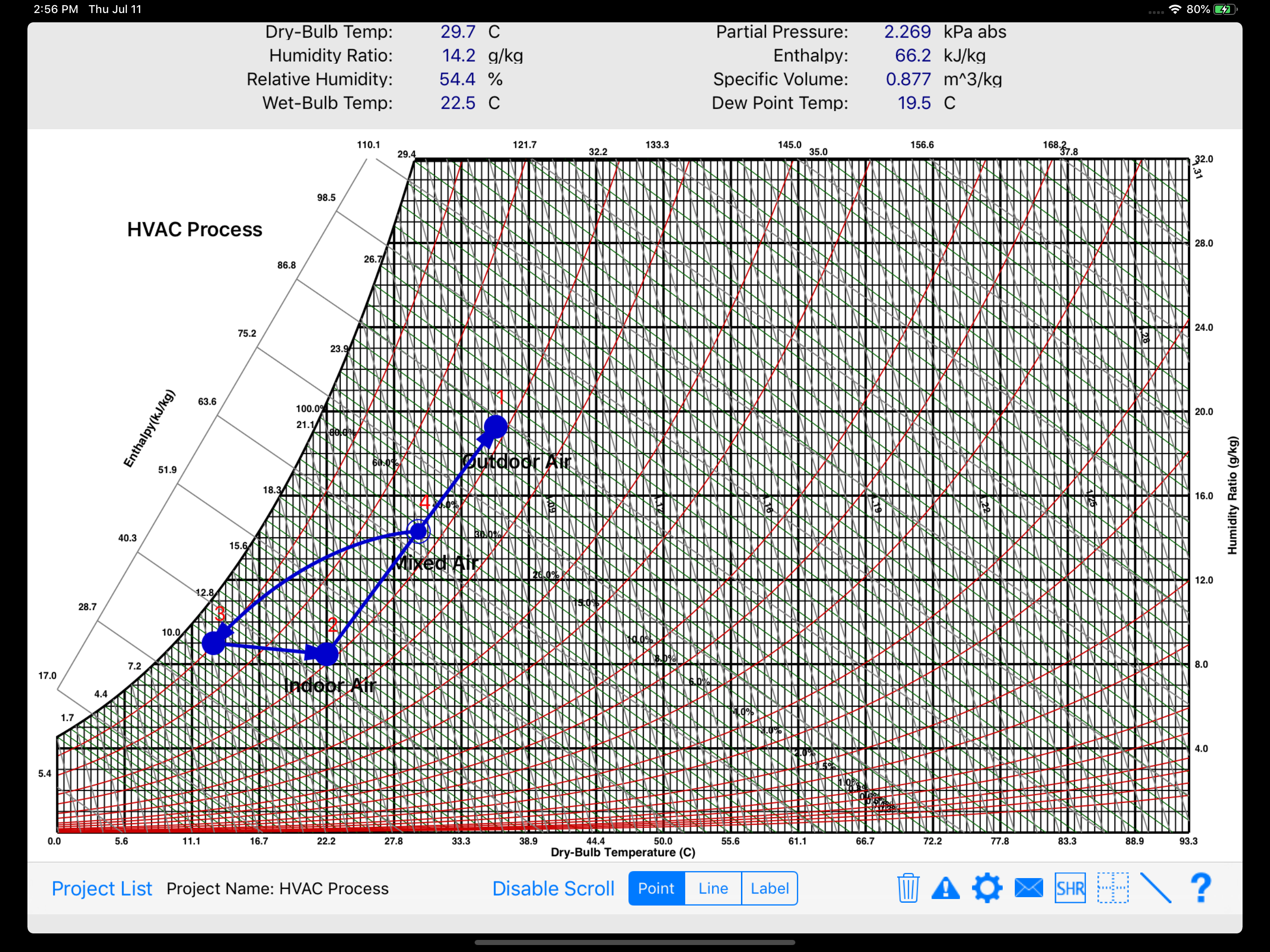Open the warning triangle alert icon
The height and width of the screenshot is (952, 1270).
(x=946, y=888)
